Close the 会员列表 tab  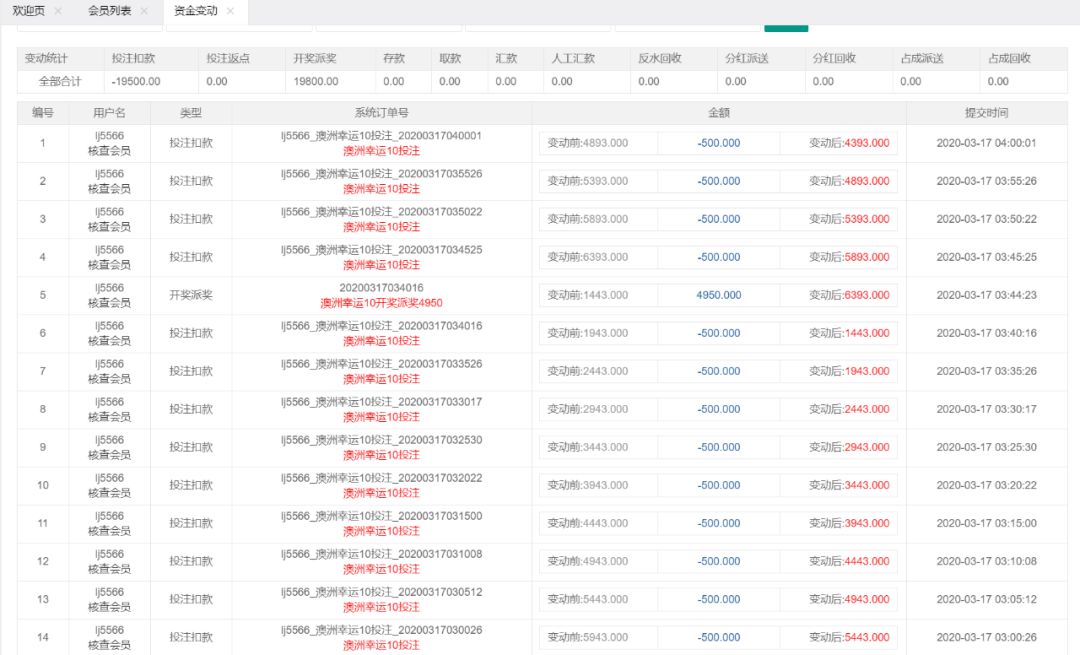144,11
